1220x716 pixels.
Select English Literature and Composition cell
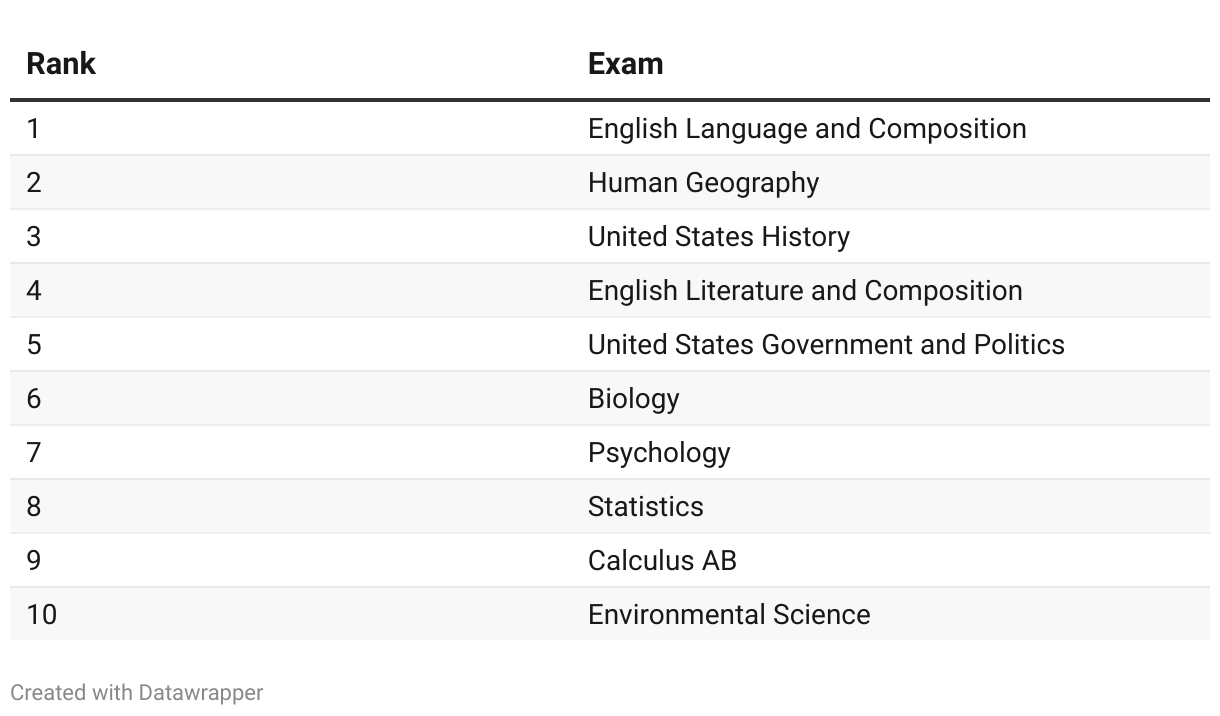[805, 290]
